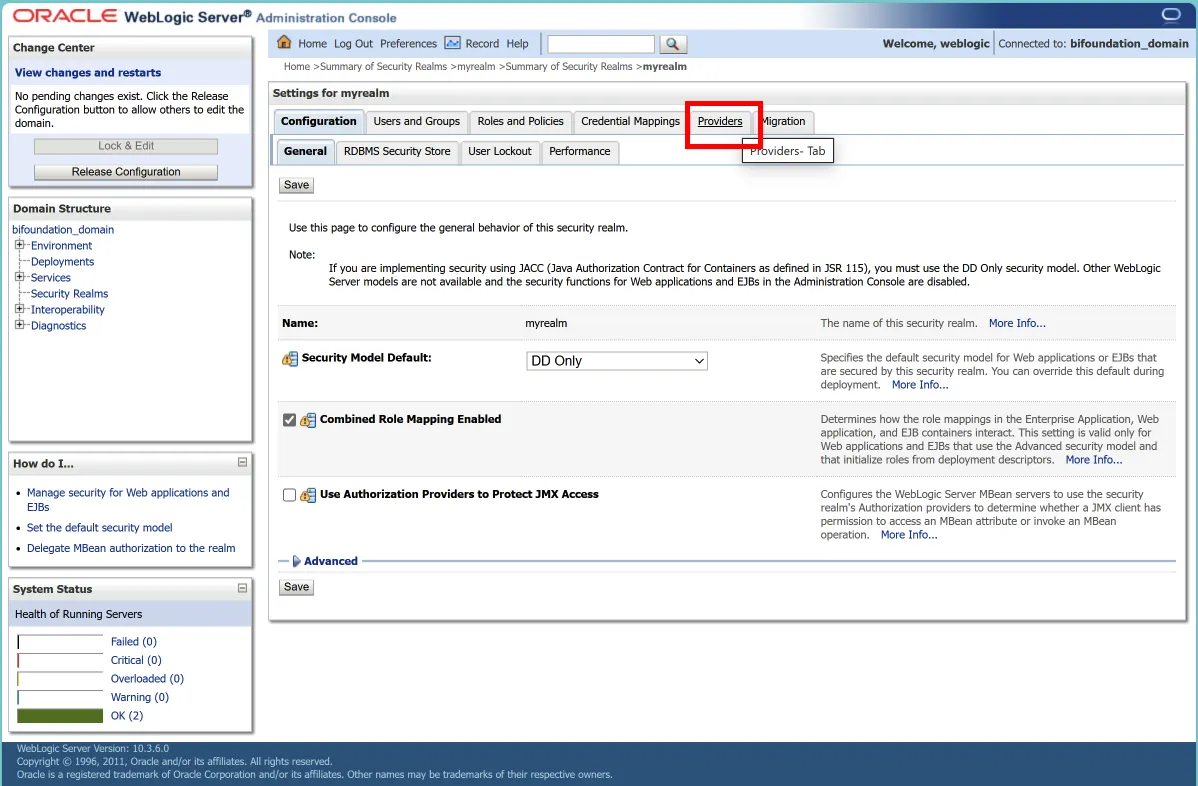This screenshot has width=1198, height=786.
Task: Expand the Interoperability tree node
Action: coord(19,309)
